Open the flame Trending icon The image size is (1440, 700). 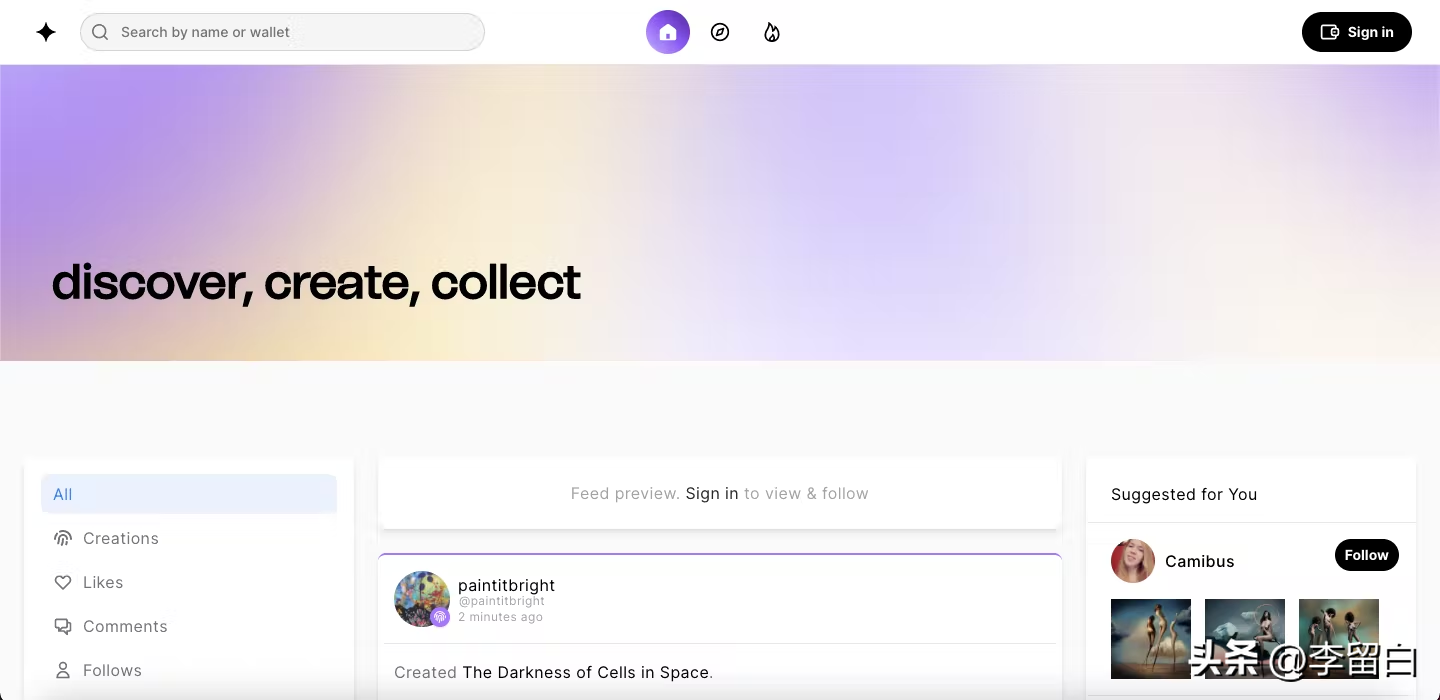772,32
